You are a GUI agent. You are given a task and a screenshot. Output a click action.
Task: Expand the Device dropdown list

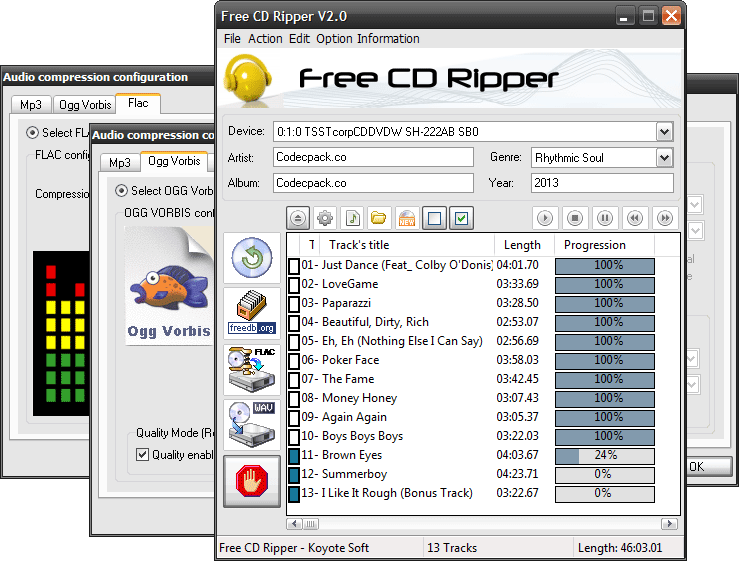point(665,132)
